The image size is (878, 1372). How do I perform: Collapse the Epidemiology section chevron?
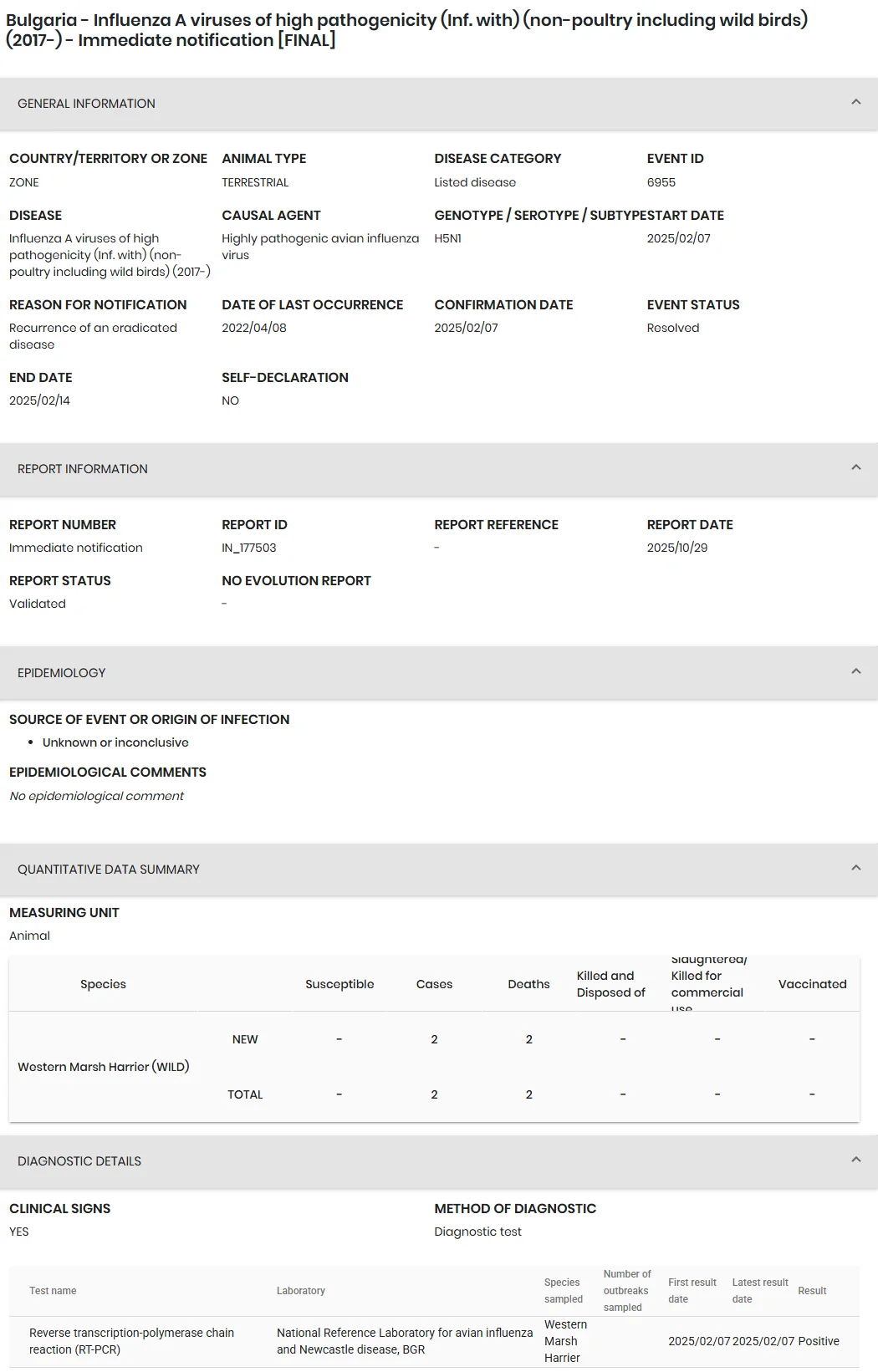point(855,671)
